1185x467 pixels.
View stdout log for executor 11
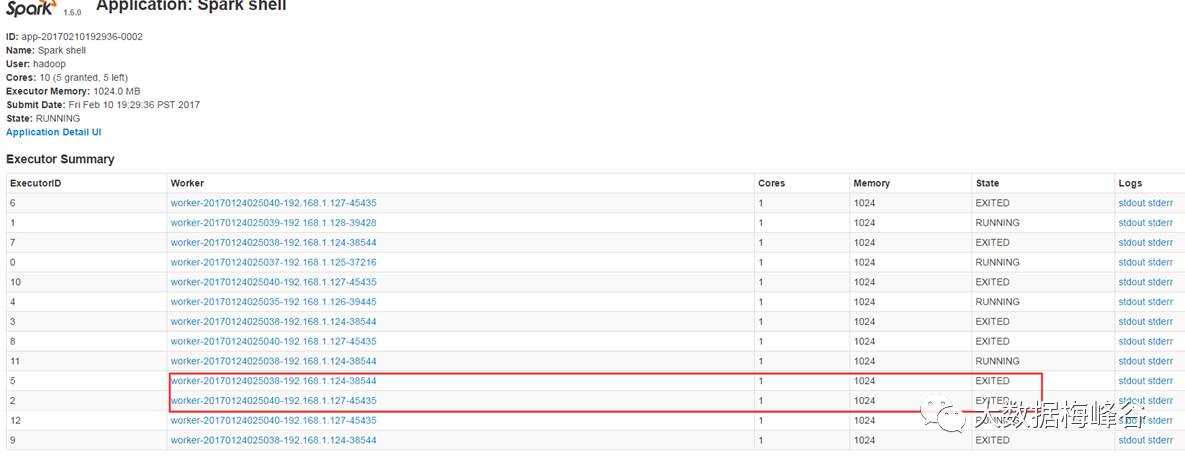(x=1131, y=361)
